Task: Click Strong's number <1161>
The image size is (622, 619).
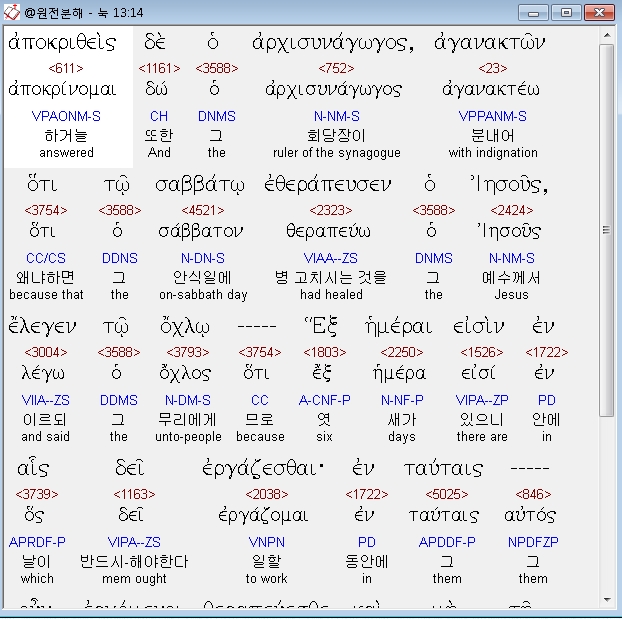Action: 159,68
